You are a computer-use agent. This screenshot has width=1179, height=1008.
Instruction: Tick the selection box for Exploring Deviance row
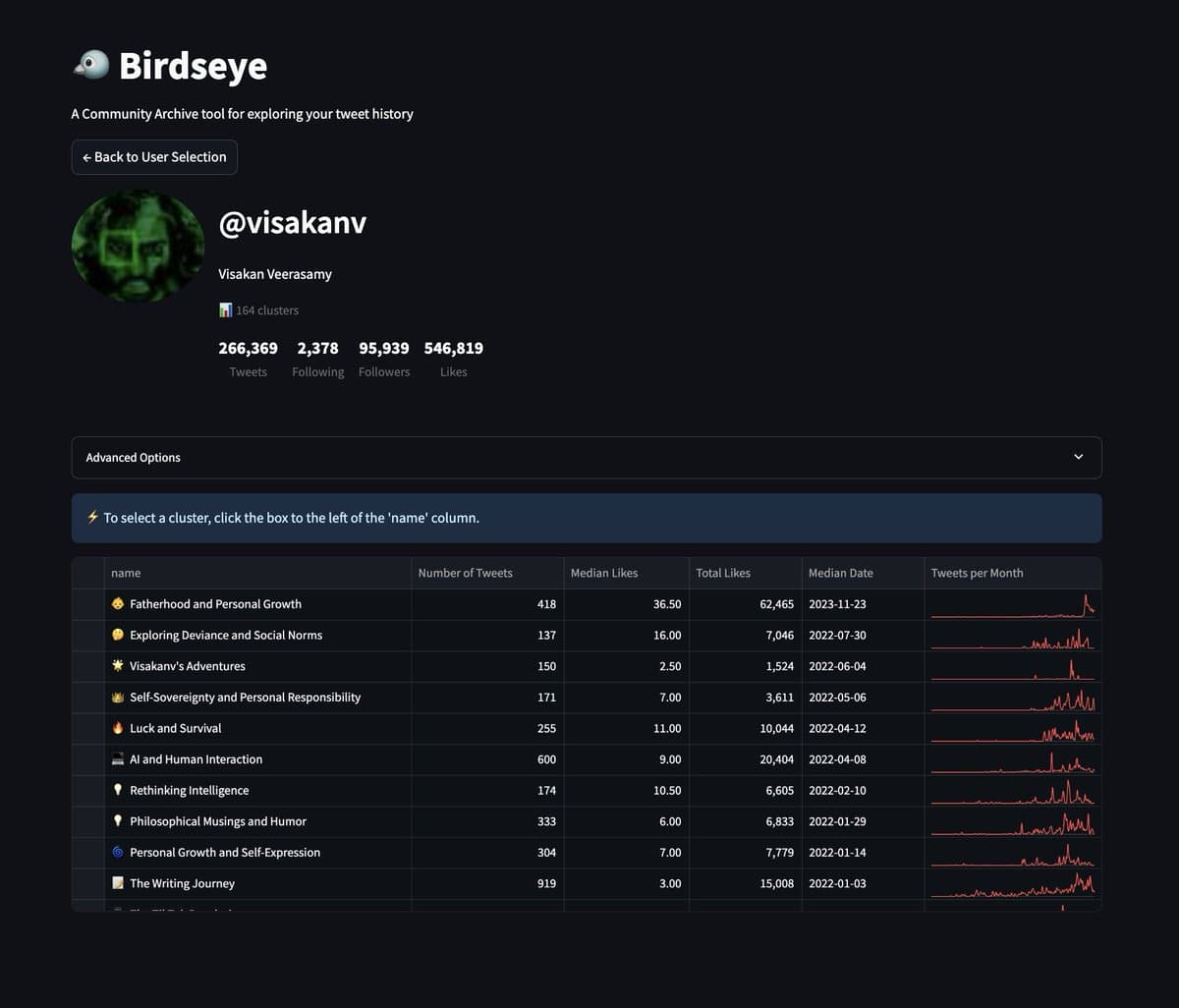(x=88, y=636)
